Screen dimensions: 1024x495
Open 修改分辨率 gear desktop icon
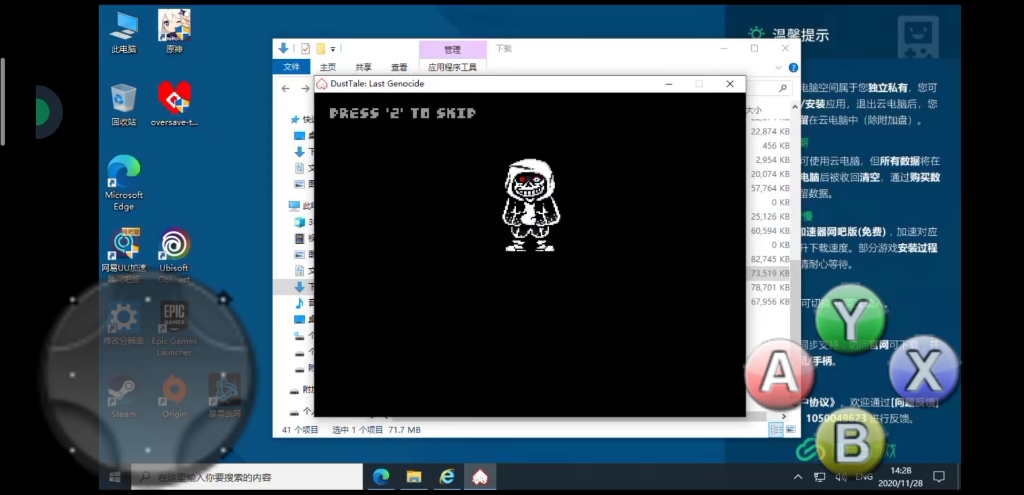click(x=123, y=325)
